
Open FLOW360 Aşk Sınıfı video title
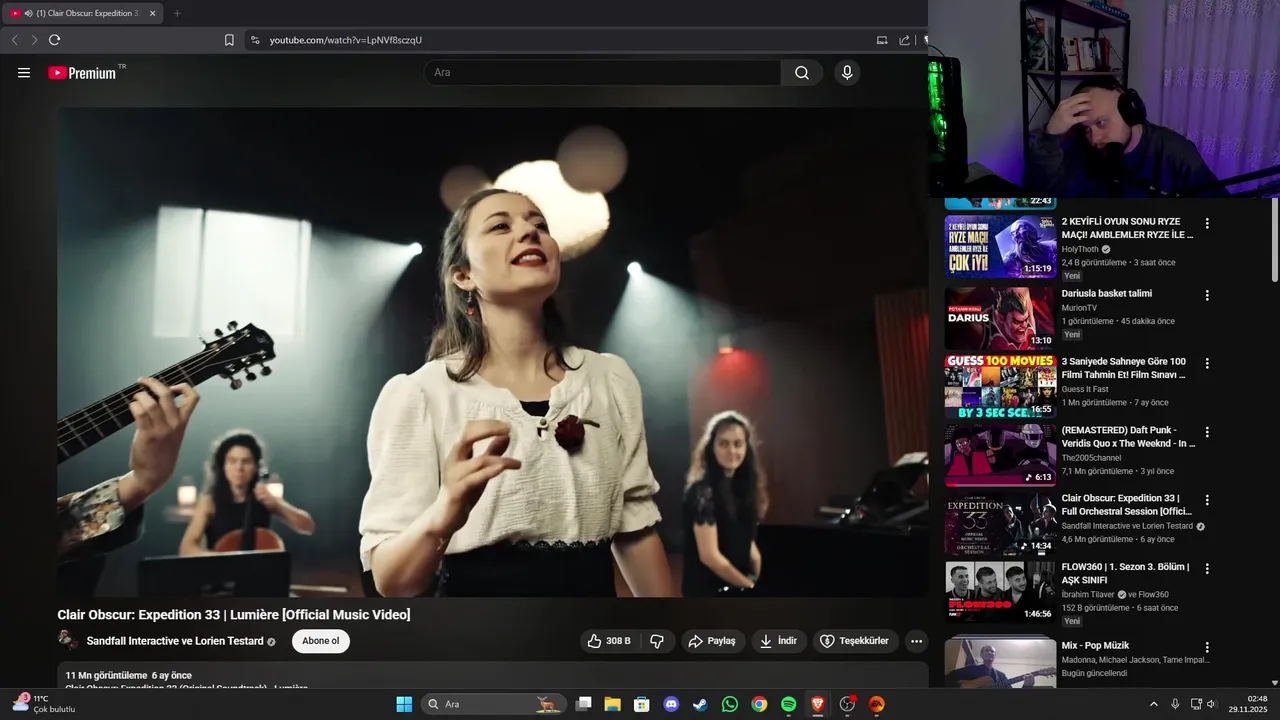tap(1125, 573)
